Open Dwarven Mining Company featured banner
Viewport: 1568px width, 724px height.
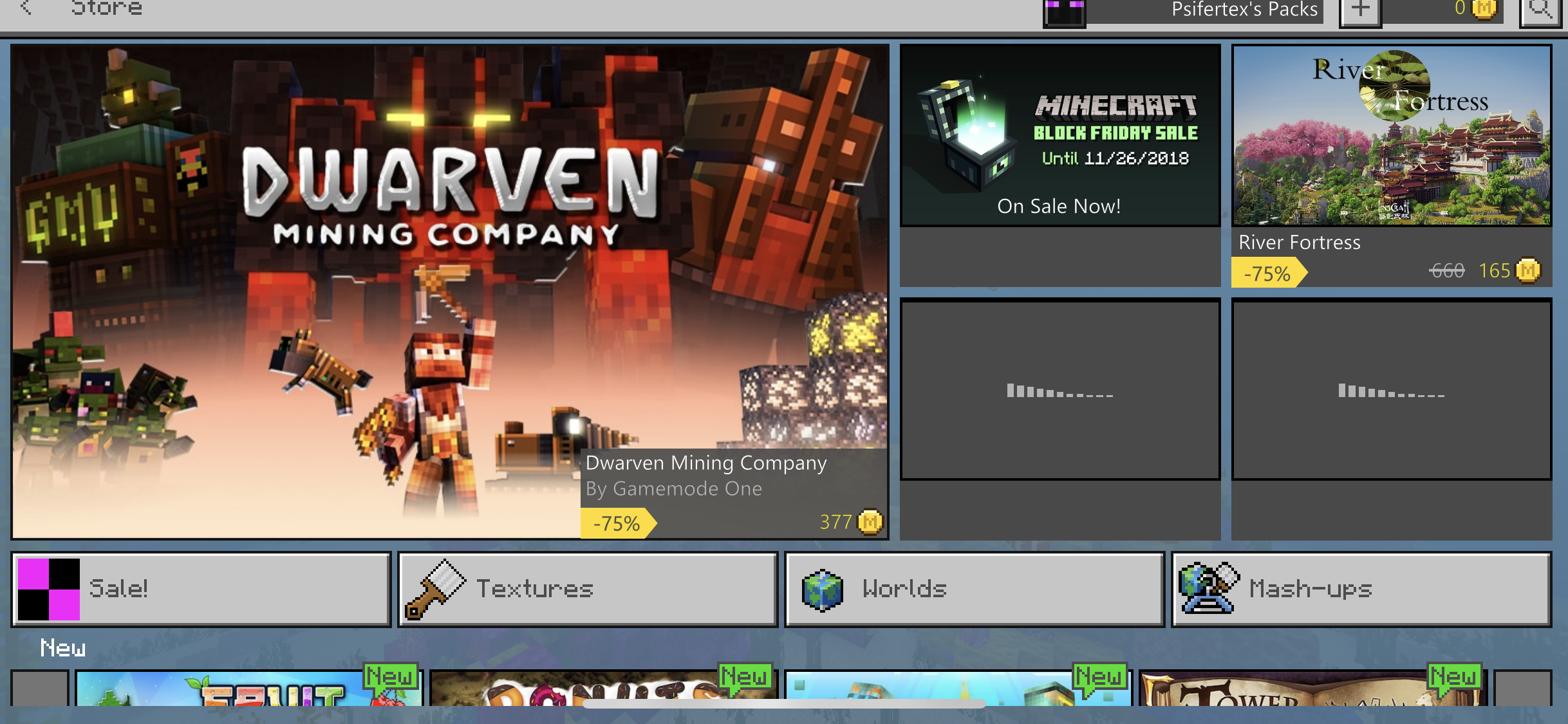click(449, 291)
